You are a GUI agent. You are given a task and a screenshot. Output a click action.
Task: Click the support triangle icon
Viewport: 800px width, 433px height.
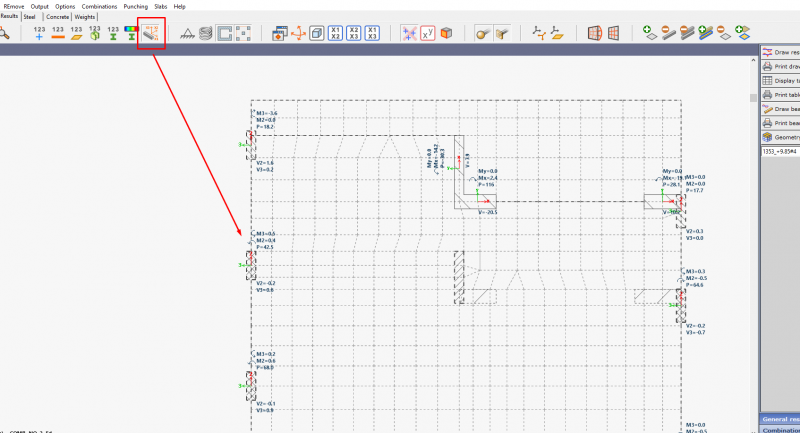pyautogui.click(x=186, y=33)
